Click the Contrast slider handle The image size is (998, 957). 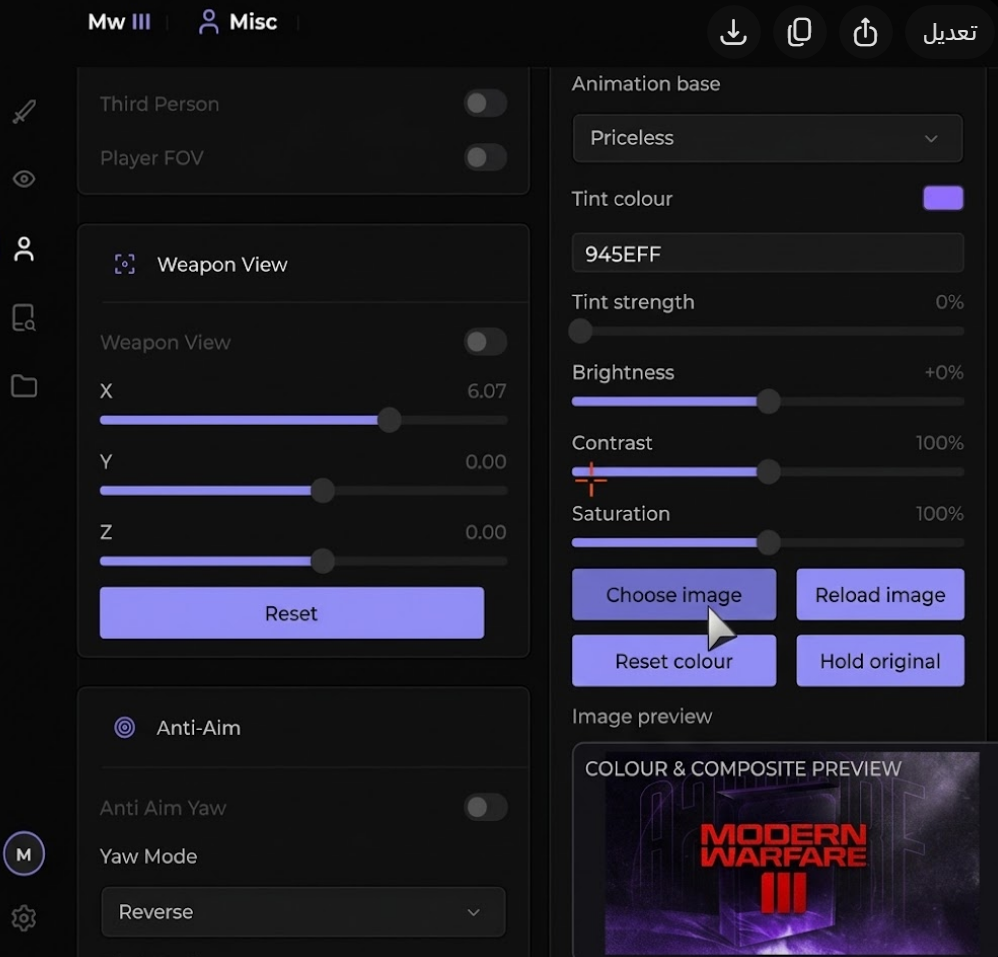pos(769,472)
